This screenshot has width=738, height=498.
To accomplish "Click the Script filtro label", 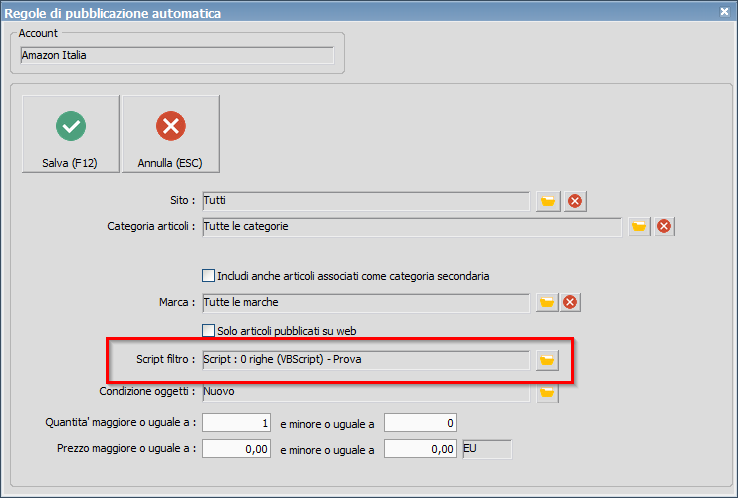I will click(165, 359).
